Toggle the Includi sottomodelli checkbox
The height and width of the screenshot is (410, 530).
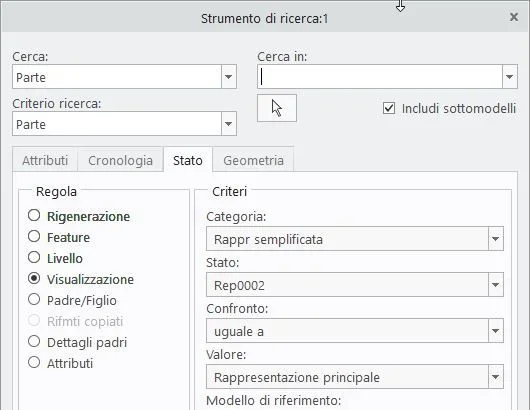click(x=389, y=108)
